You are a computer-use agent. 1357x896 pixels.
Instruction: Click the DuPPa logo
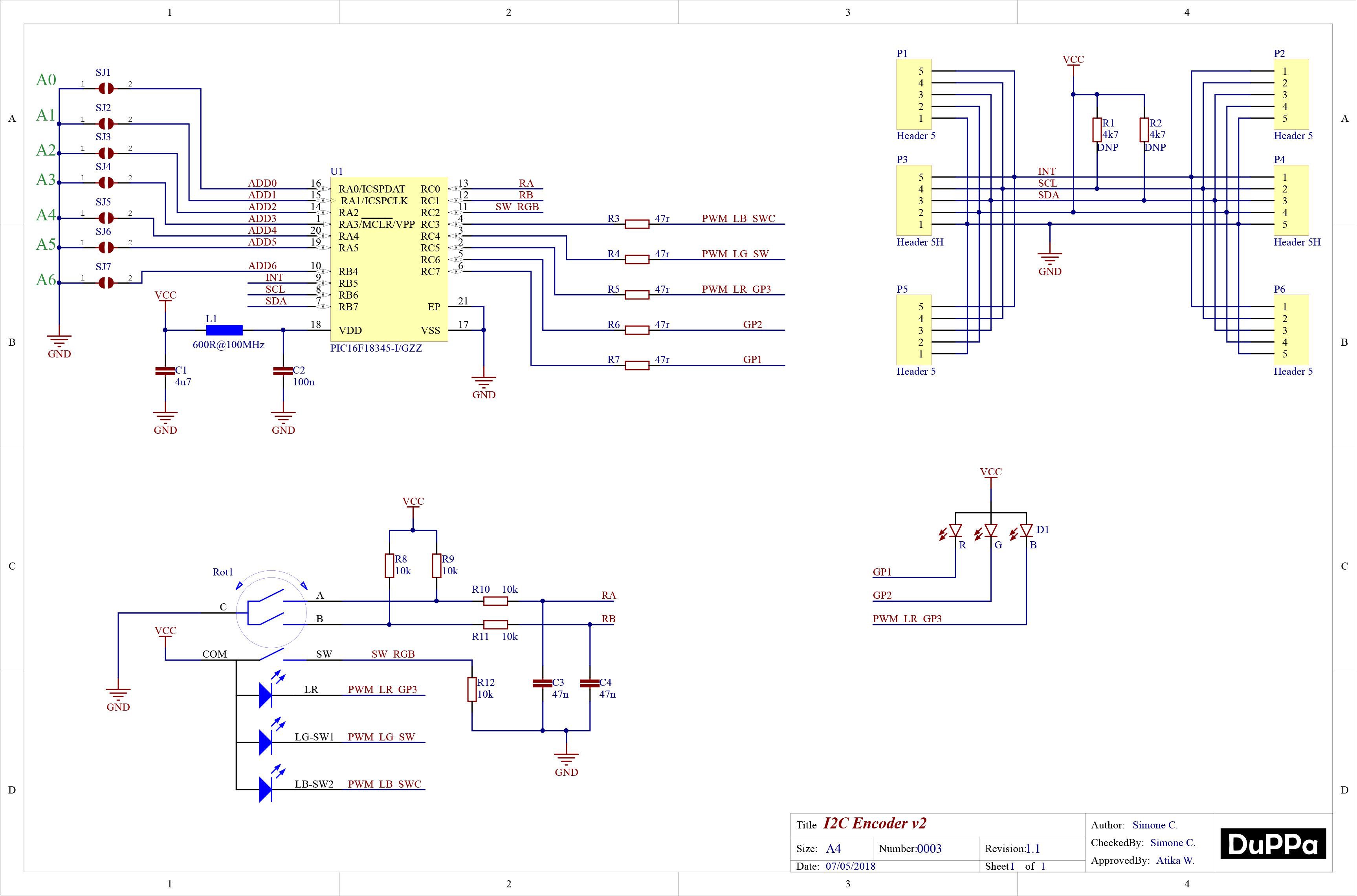1273,843
